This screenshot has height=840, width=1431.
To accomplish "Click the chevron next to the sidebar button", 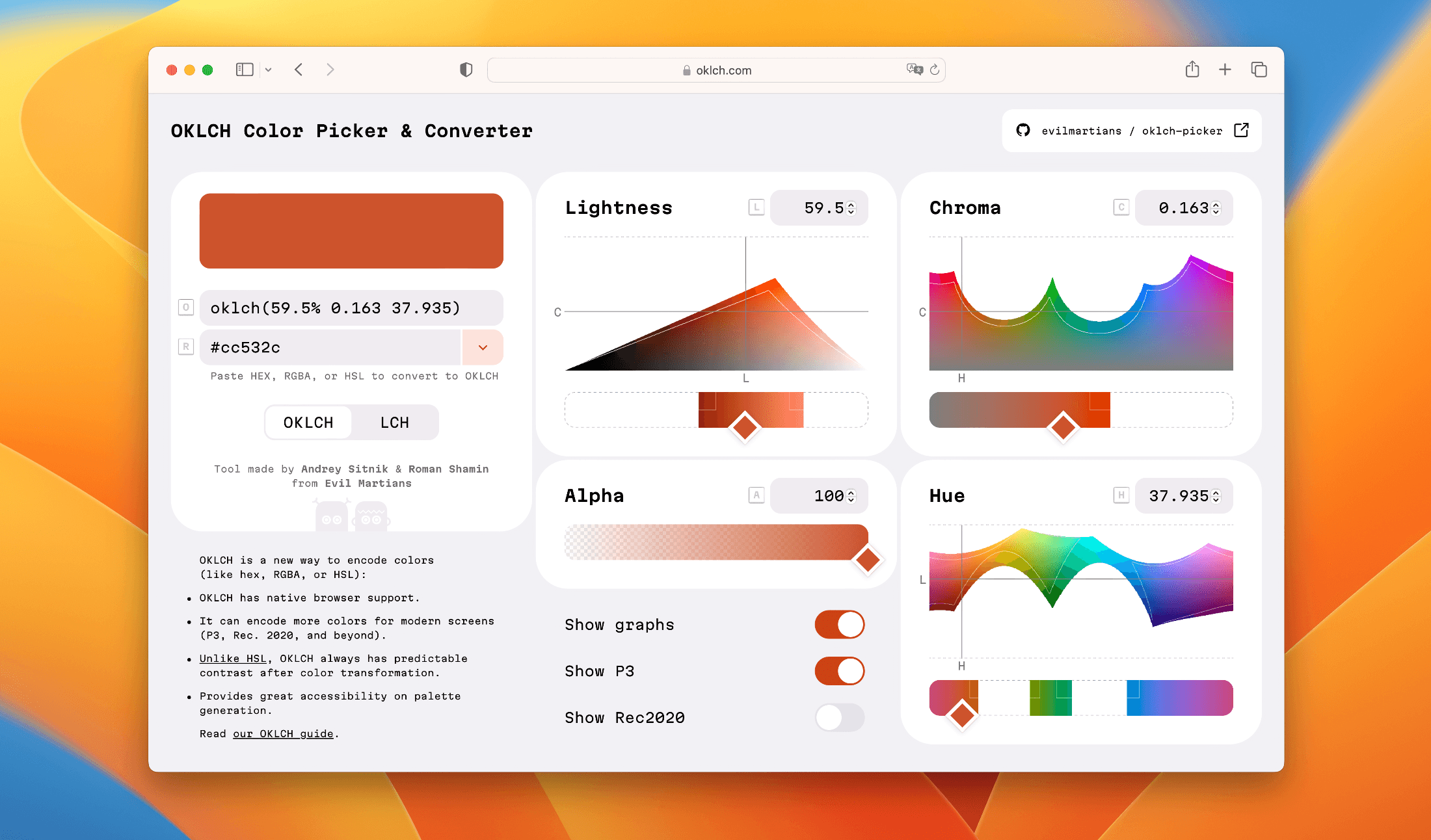I will (269, 70).
